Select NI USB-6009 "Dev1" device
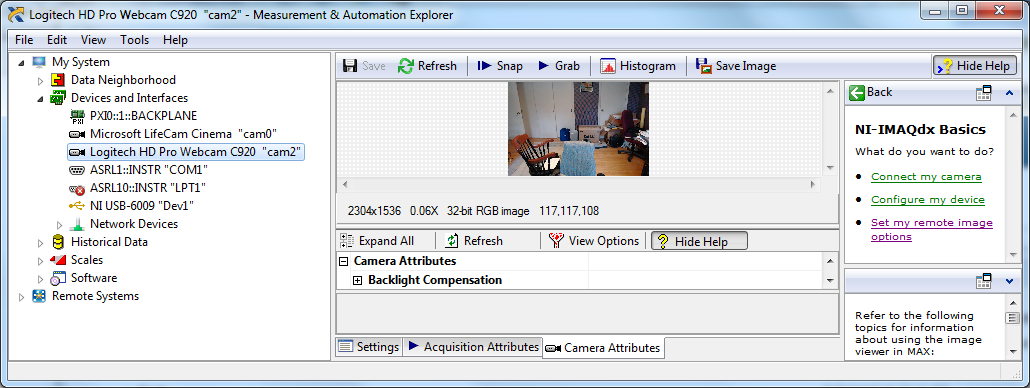The image size is (1030, 388). pos(142,206)
